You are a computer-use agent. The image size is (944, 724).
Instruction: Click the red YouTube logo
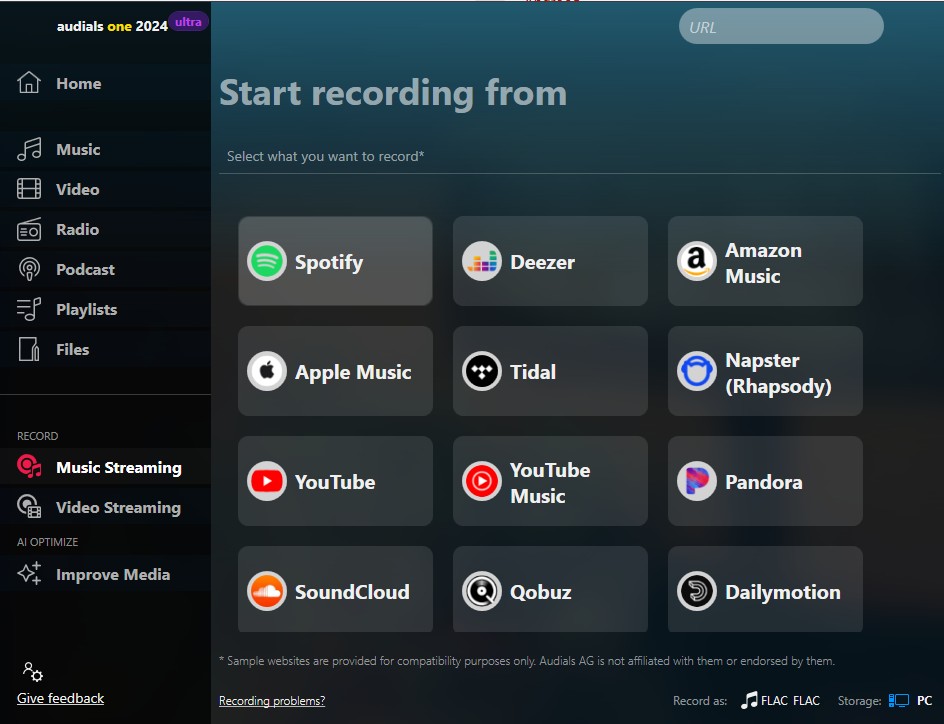tap(267, 481)
